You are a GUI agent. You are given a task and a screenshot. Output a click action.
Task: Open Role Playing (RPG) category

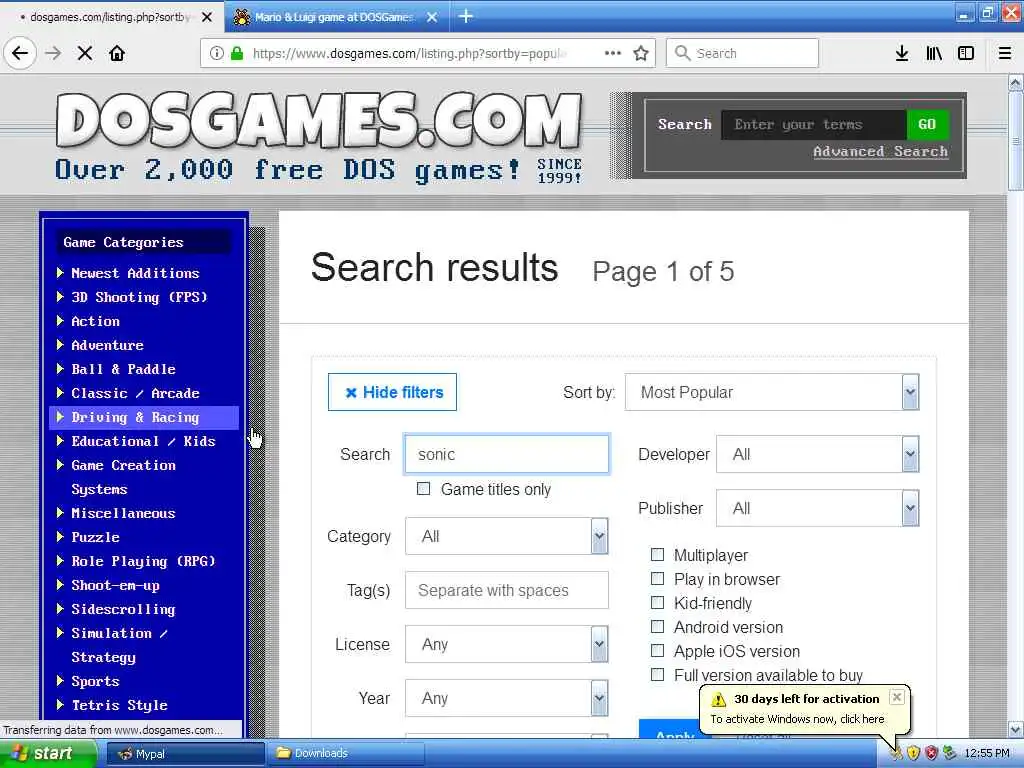point(143,561)
